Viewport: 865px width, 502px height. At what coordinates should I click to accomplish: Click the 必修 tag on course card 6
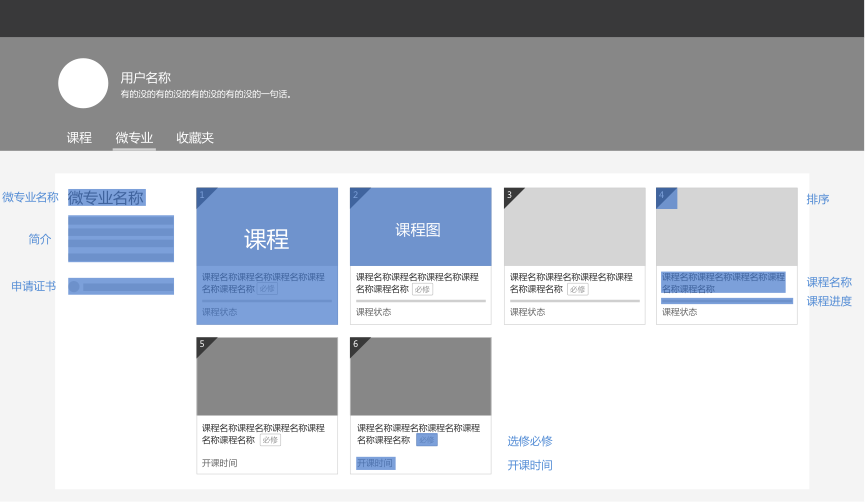pyautogui.click(x=426, y=440)
